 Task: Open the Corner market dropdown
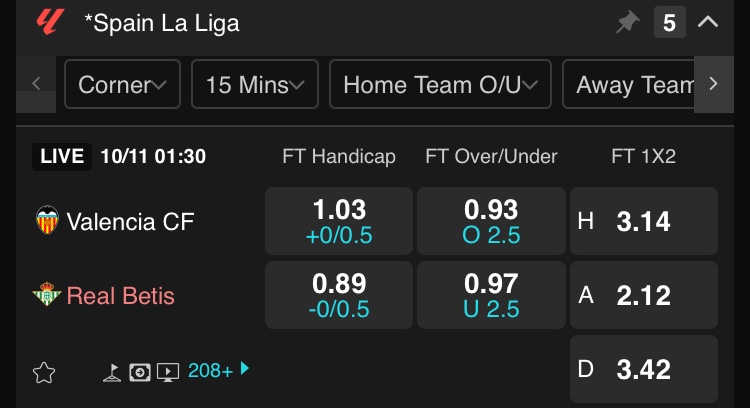[122, 84]
